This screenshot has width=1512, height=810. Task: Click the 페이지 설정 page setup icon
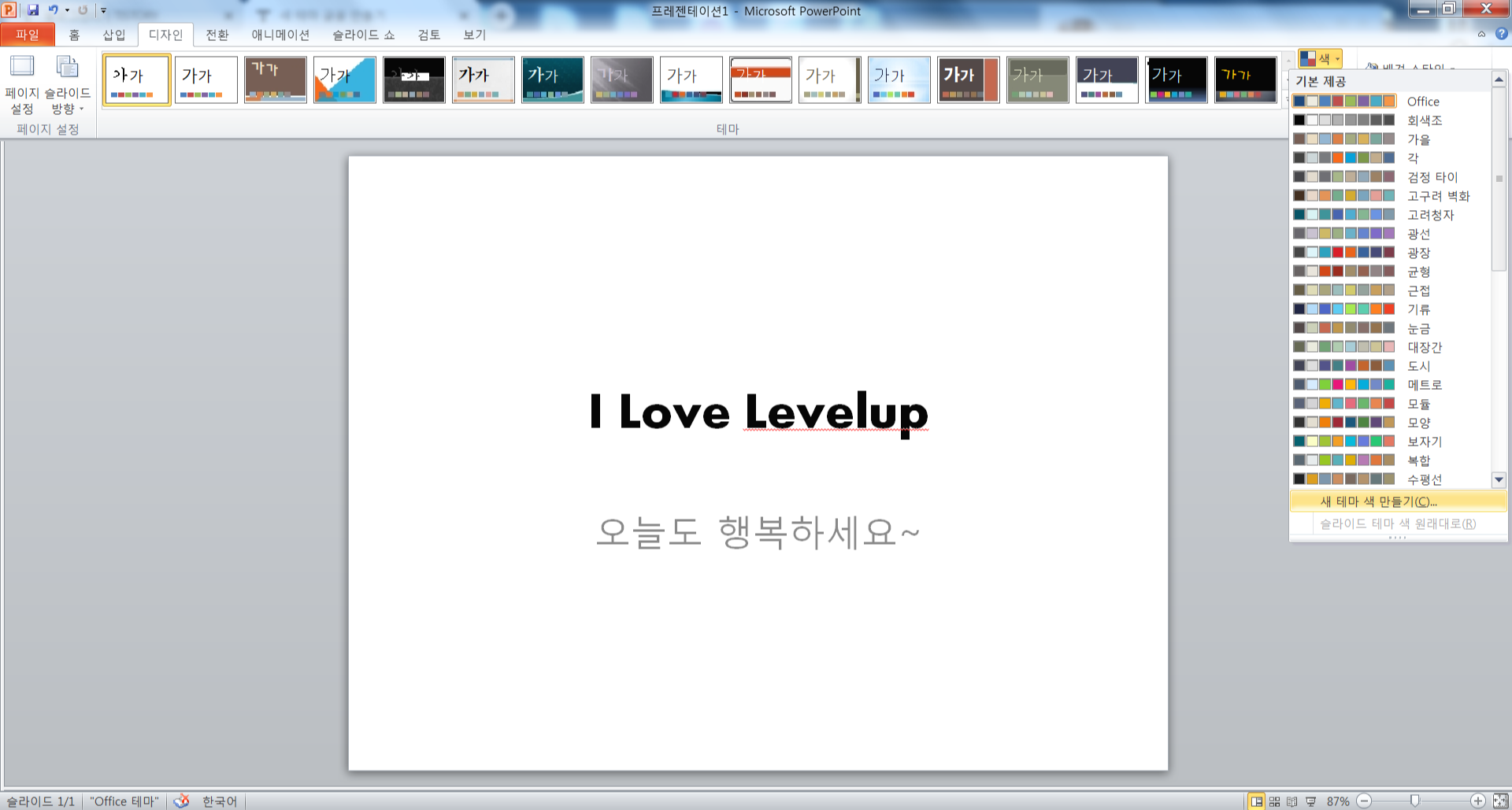tap(22, 85)
